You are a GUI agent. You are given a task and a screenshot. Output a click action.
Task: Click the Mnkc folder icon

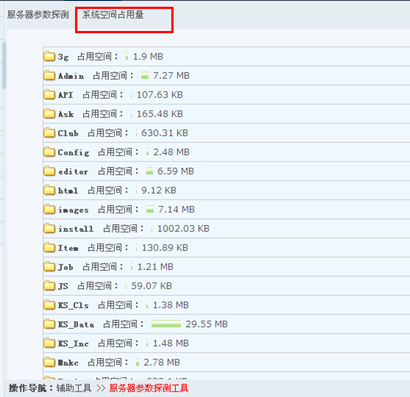pyautogui.click(x=49, y=362)
